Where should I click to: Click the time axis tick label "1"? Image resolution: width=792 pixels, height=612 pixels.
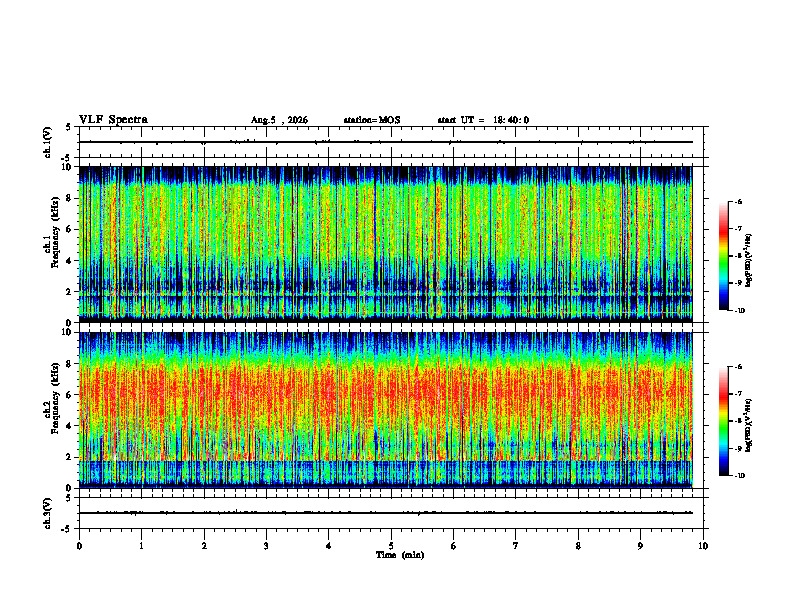[x=141, y=546]
